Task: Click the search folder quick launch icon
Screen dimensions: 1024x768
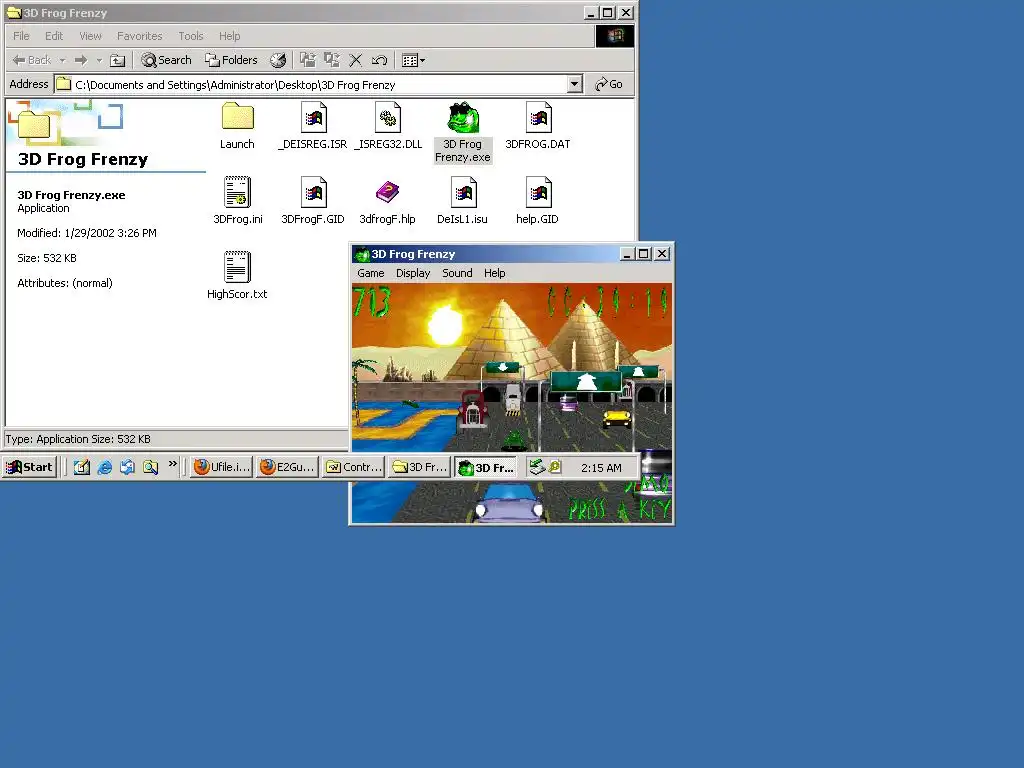Action: pyautogui.click(x=151, y=467)
